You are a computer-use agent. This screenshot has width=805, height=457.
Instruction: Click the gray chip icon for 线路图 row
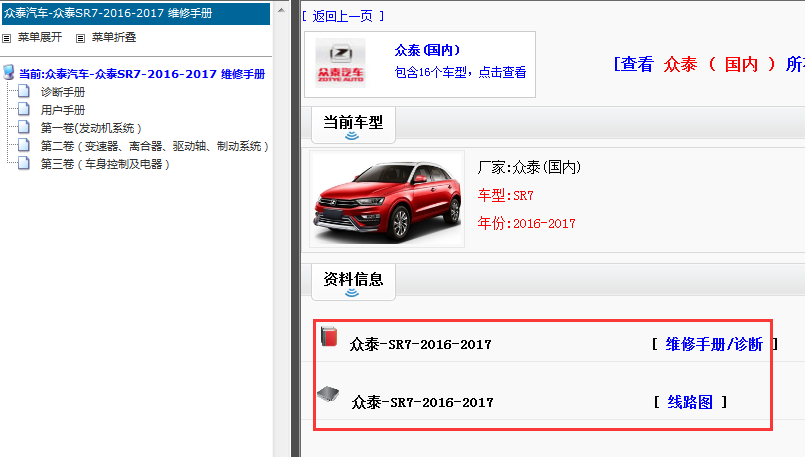pos(328,394)
